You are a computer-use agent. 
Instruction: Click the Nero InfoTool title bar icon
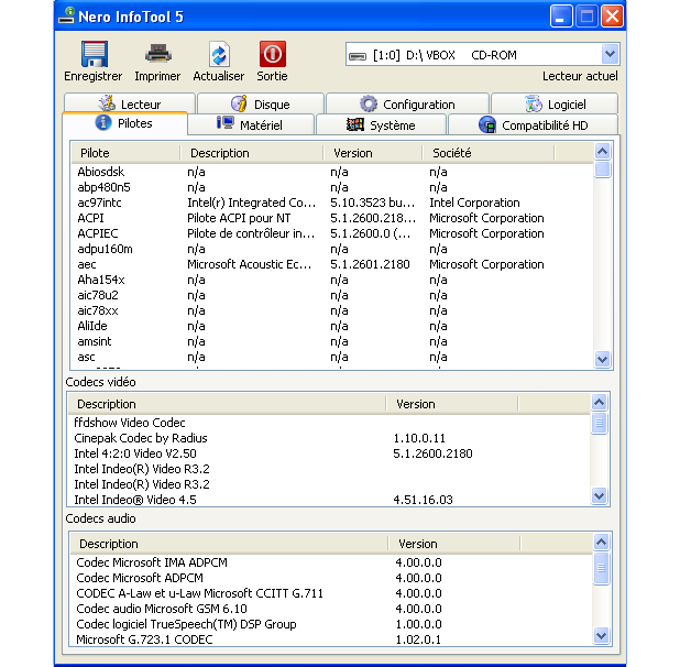(x=66, y=16)
